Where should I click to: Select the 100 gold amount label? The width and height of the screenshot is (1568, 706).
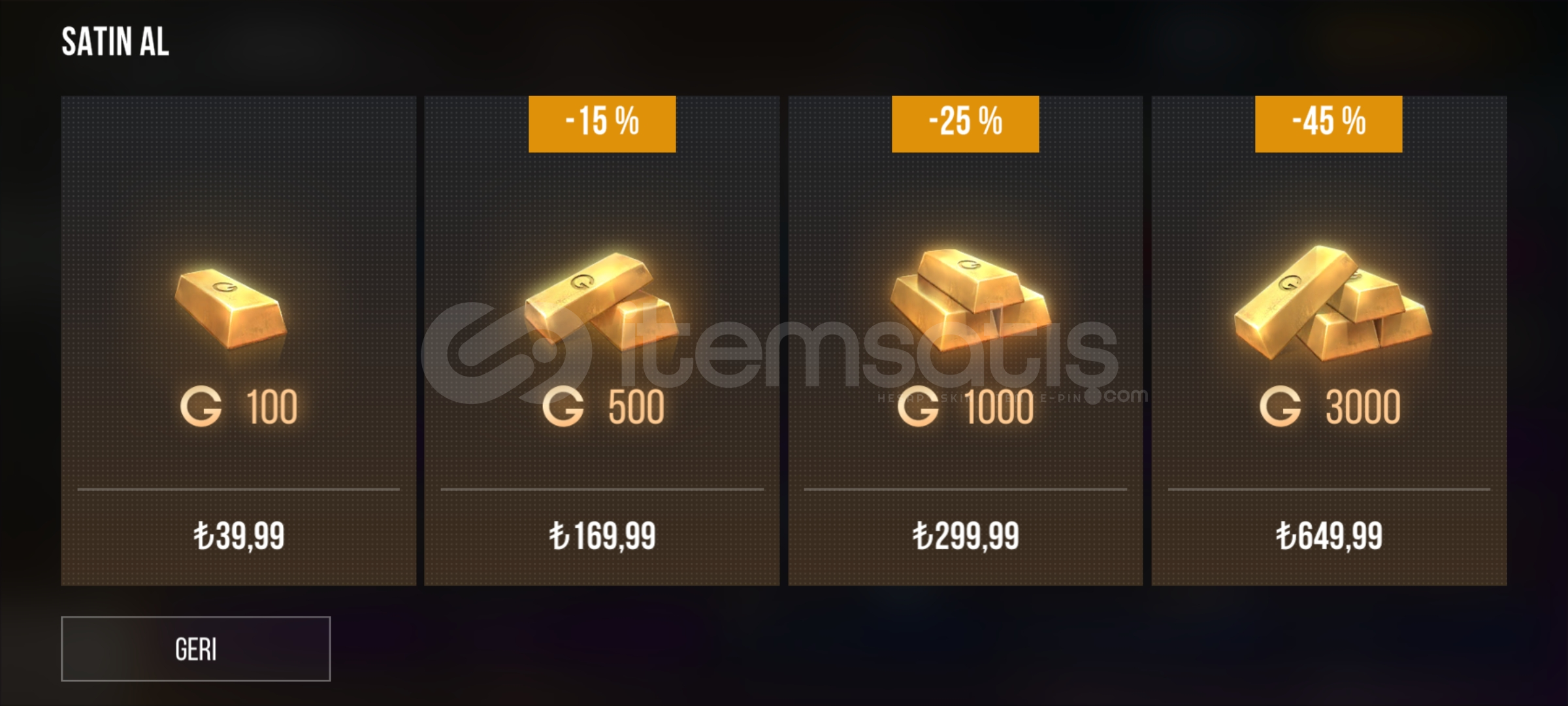pyautogui.click(x=272, y=407)
